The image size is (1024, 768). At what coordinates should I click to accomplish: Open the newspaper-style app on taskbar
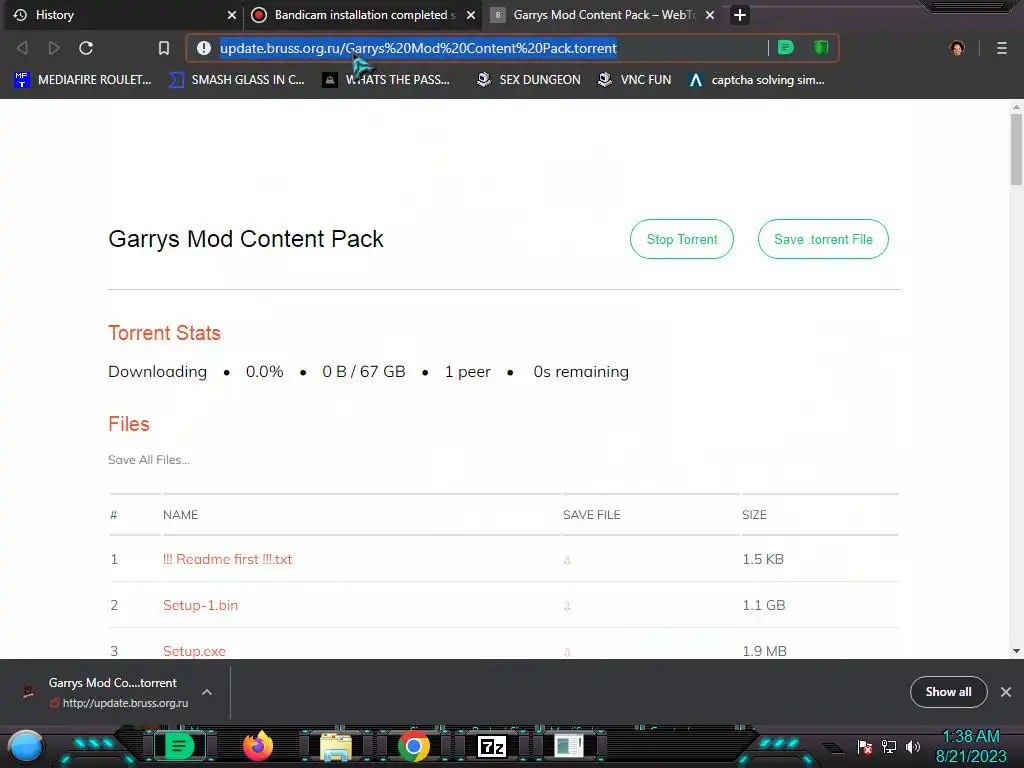coord(569,746)
